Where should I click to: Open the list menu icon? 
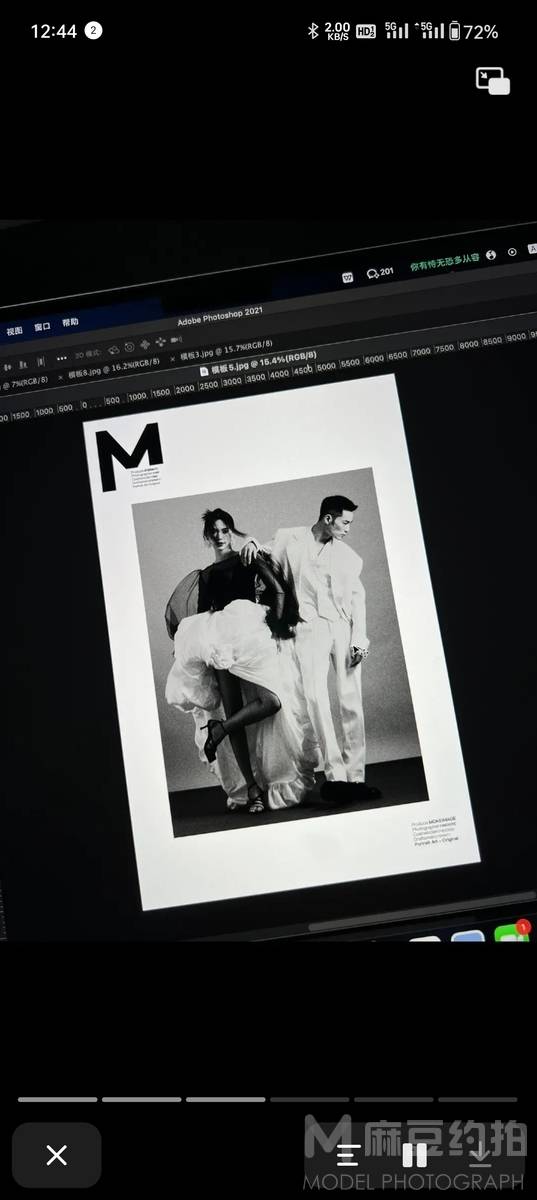pyautogui.click(x=348, y=1156)
